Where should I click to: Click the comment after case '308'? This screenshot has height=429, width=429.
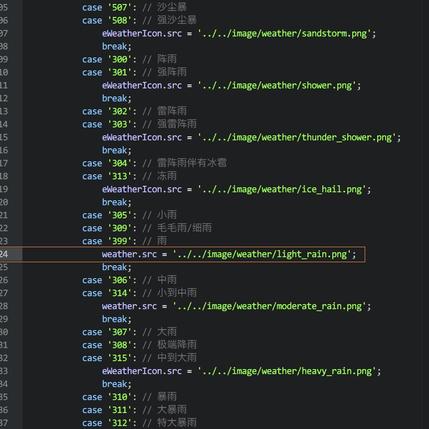tap(169, 345)
